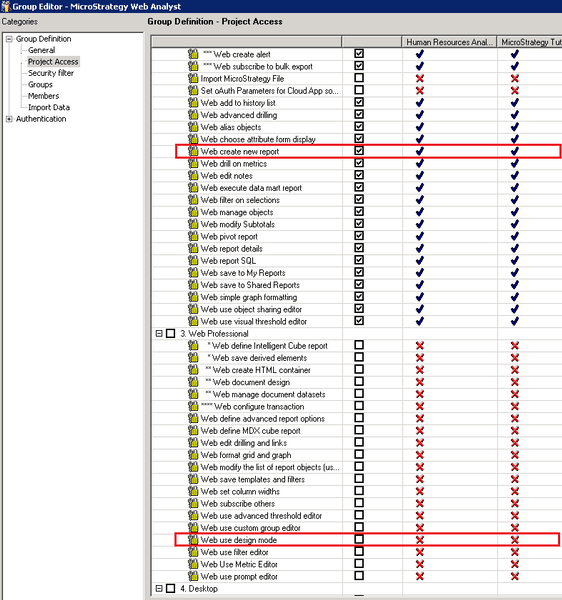Click the red X for Web subscribe others under Human Resources
The image size is (562, 600).
(x=420, y=503)
